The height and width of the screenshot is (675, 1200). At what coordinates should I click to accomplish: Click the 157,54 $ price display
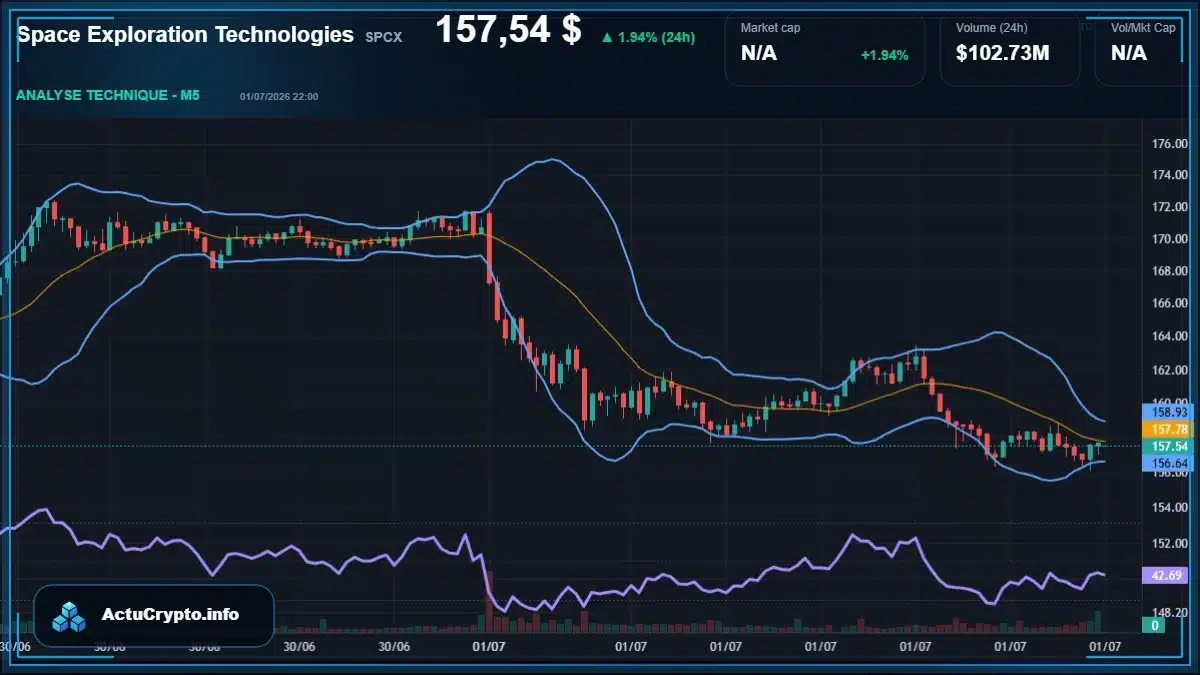[508, 30]
